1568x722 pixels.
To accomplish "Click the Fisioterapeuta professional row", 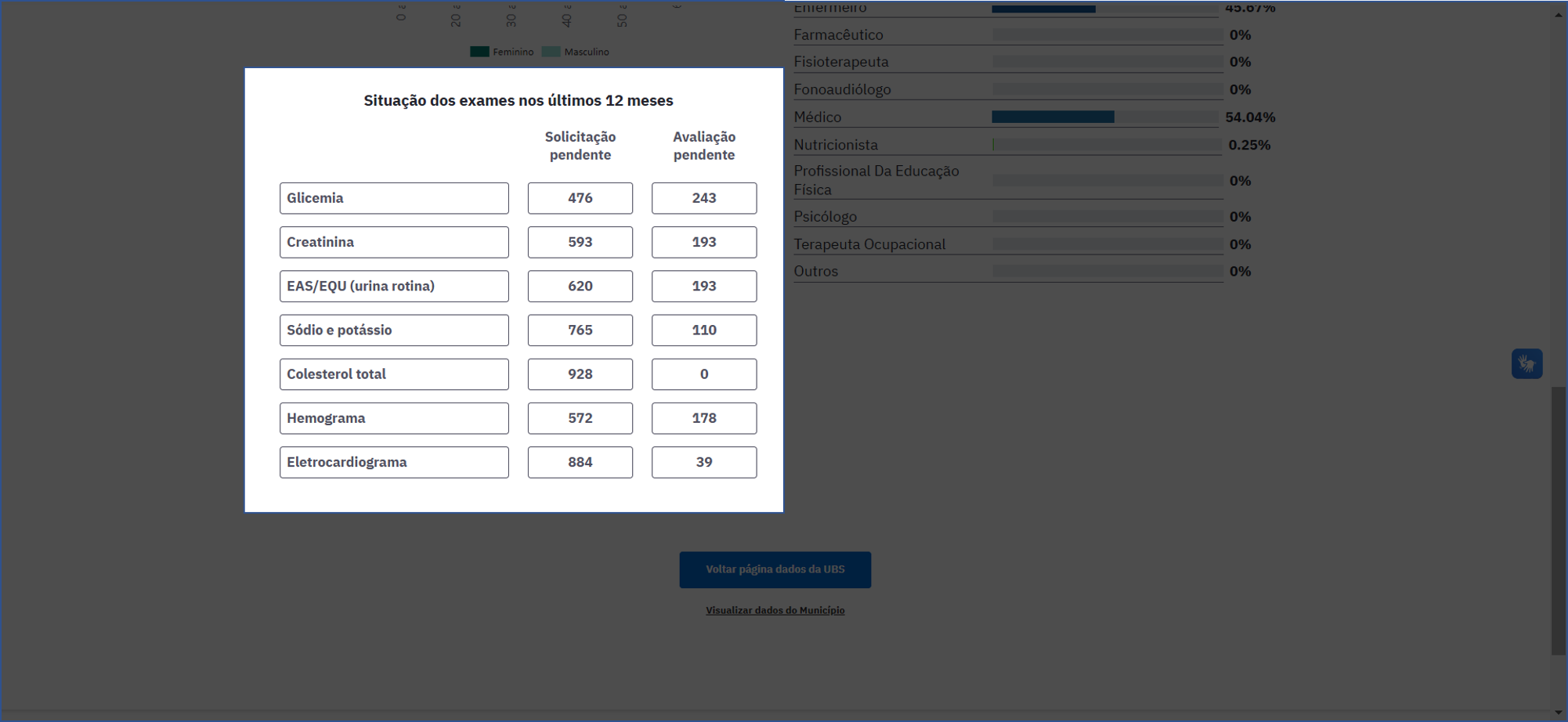I will click(1023, 61).
